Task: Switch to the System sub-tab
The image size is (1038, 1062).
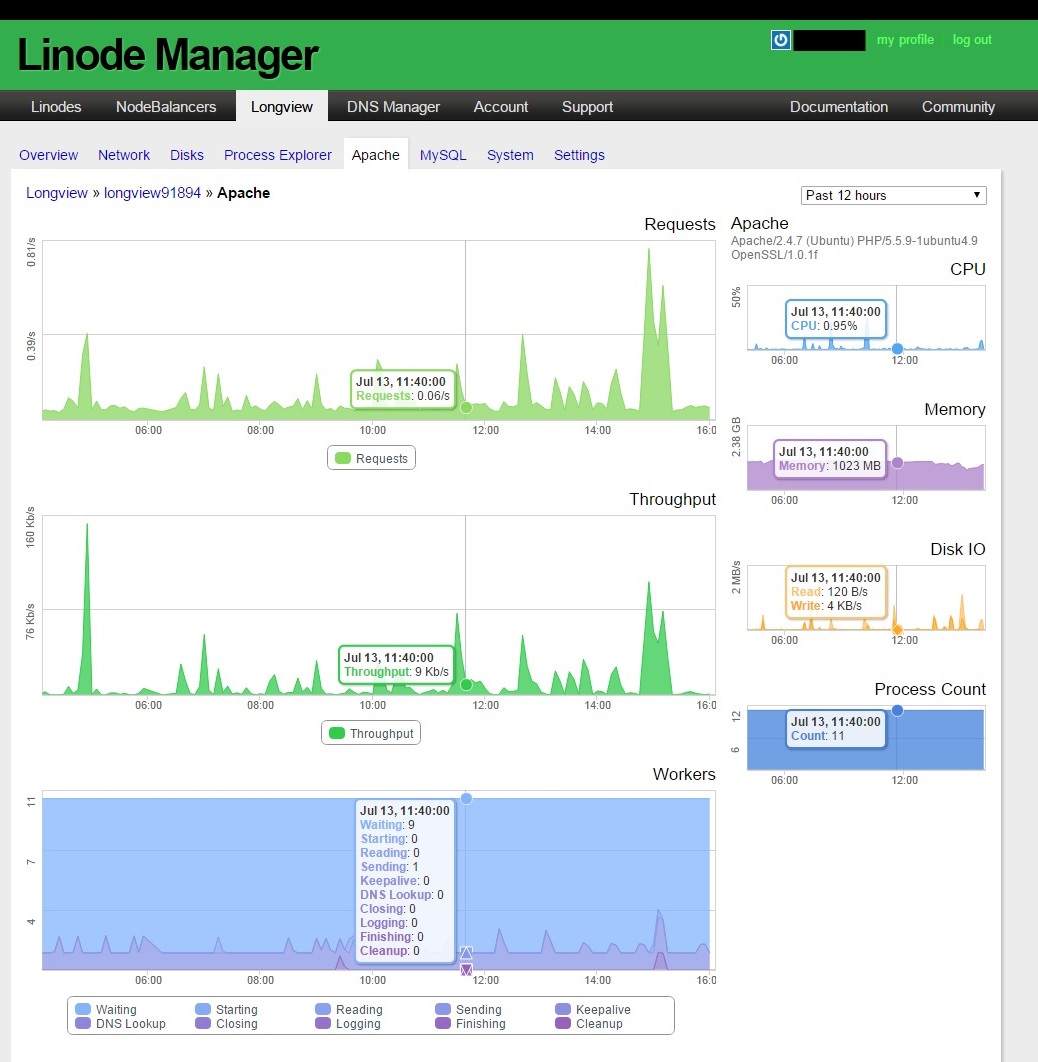Action: pos(510,155)
